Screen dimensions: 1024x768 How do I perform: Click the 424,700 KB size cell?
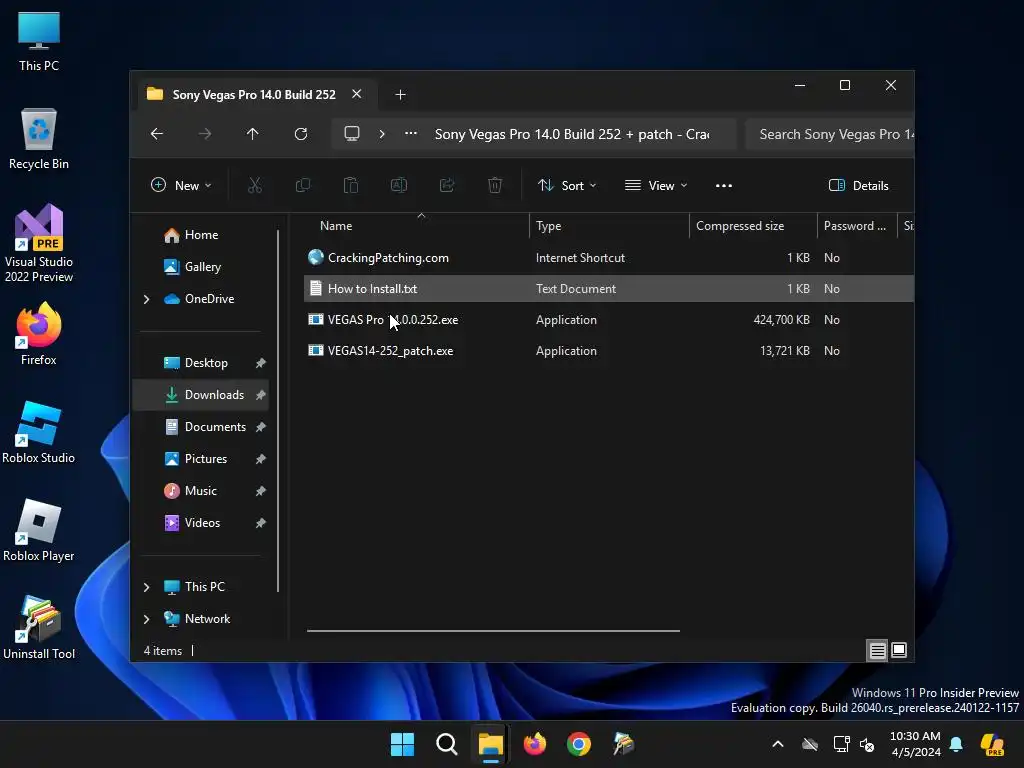[x=781, y=319]
